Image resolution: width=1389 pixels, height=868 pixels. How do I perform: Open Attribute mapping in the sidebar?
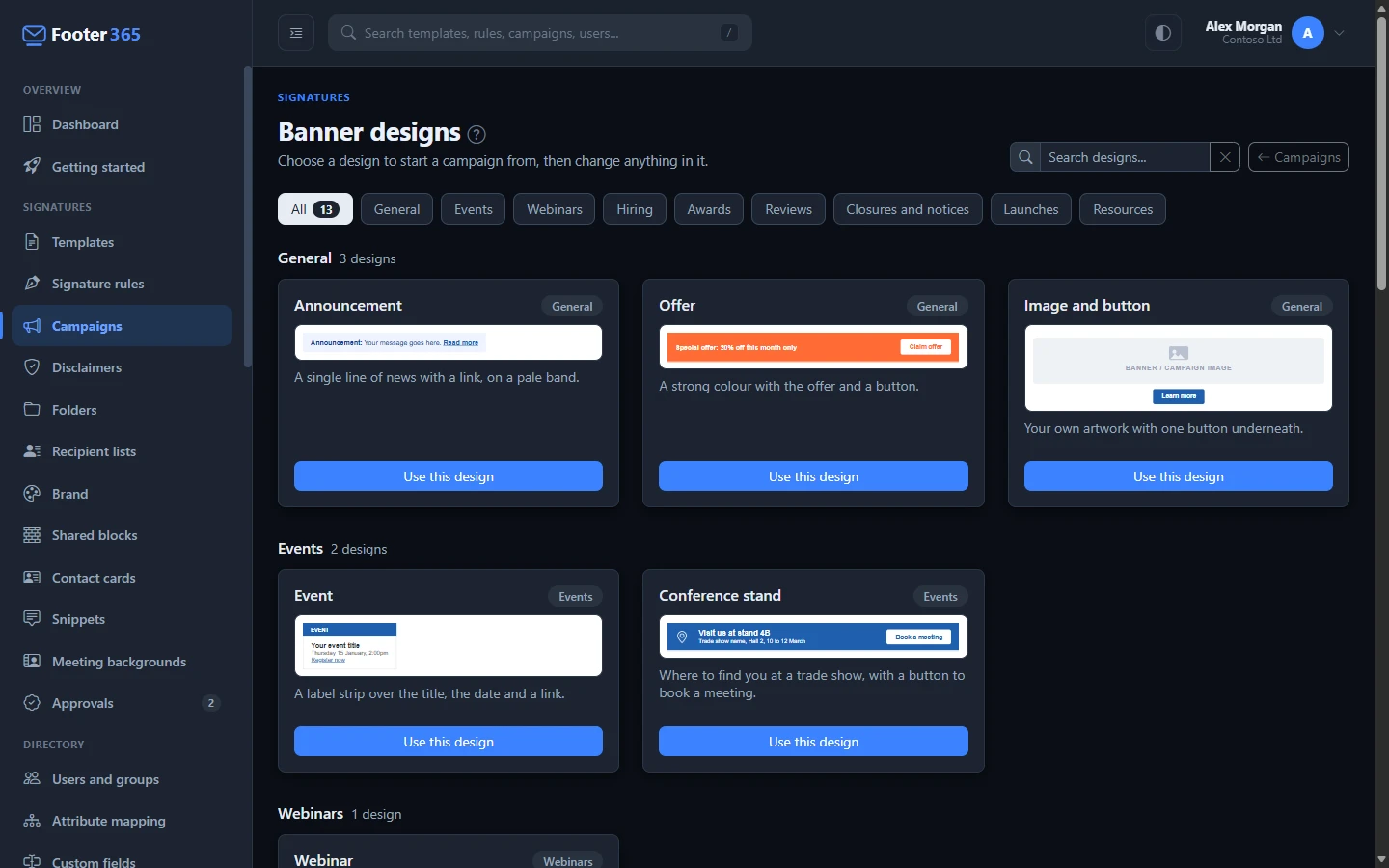point(122,821)
